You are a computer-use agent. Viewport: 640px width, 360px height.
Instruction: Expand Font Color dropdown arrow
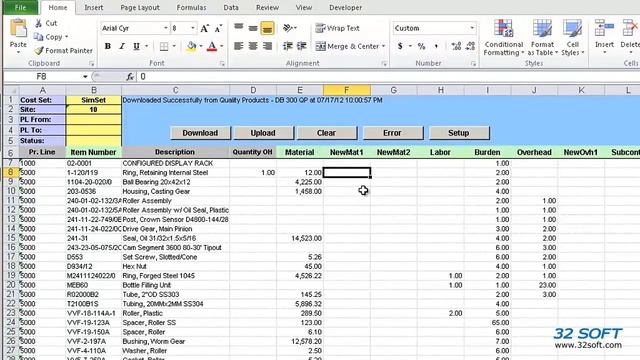[x=221, y=46]
